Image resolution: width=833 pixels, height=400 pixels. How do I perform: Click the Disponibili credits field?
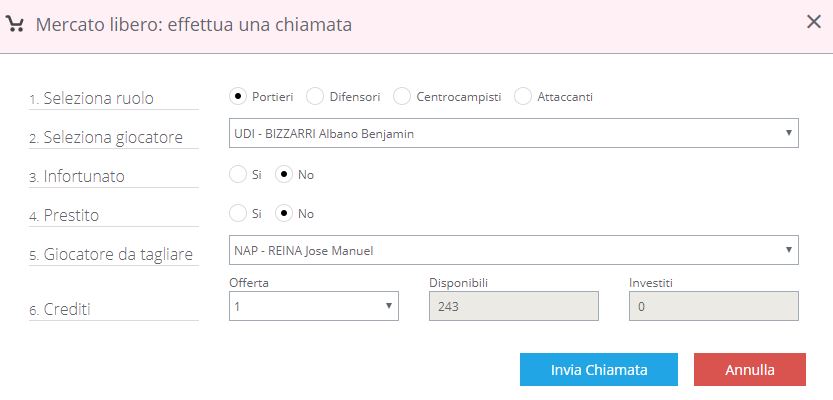coord(513,306)
